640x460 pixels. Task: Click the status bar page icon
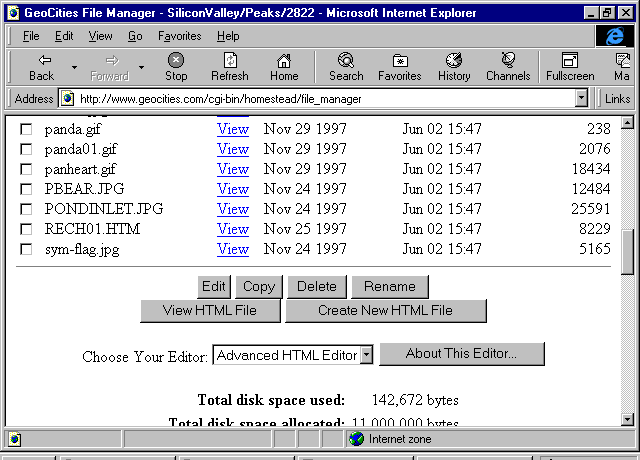pyautogui.click(x=14, y=439)
